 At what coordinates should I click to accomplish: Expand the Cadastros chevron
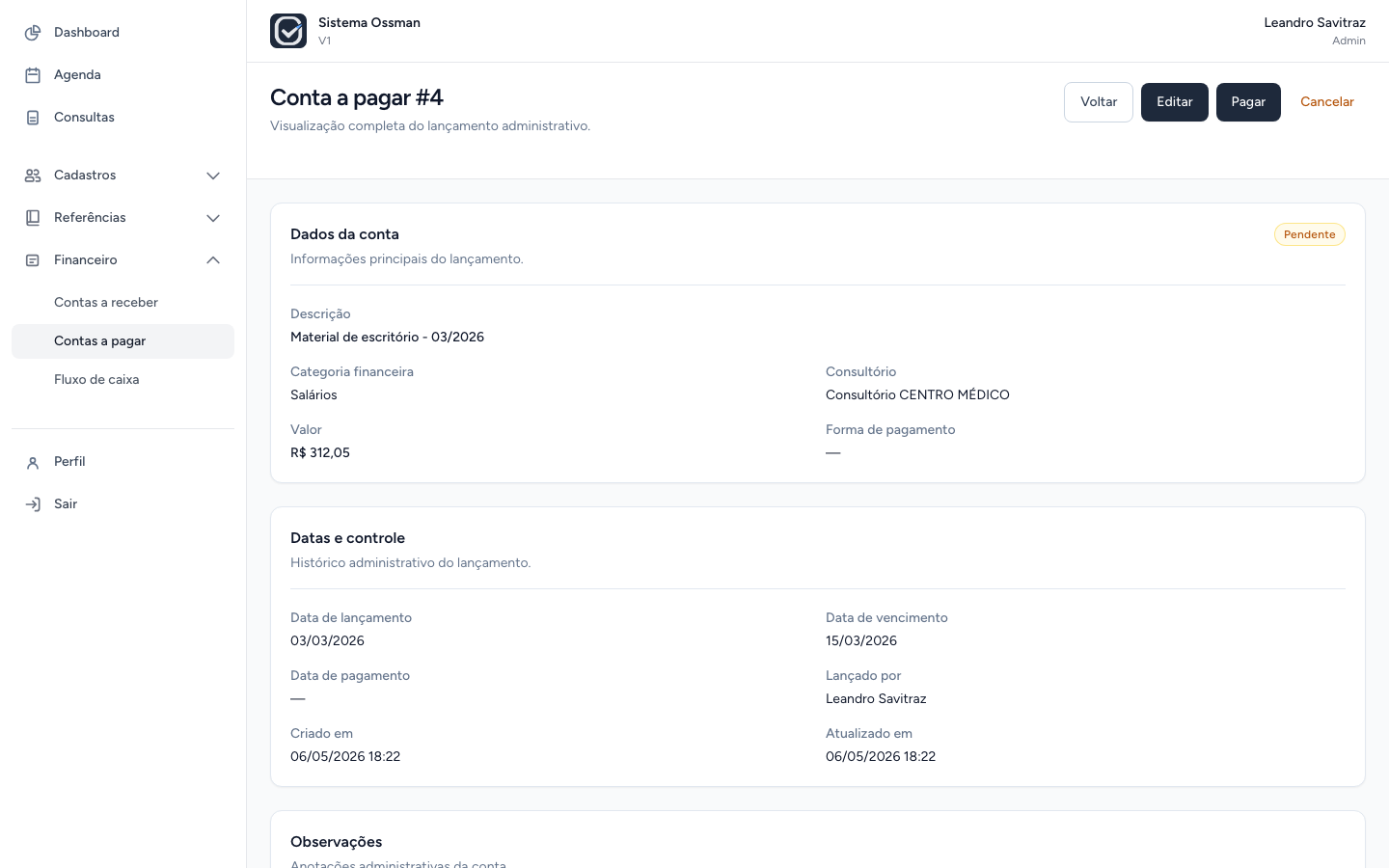tap(213, 176)
